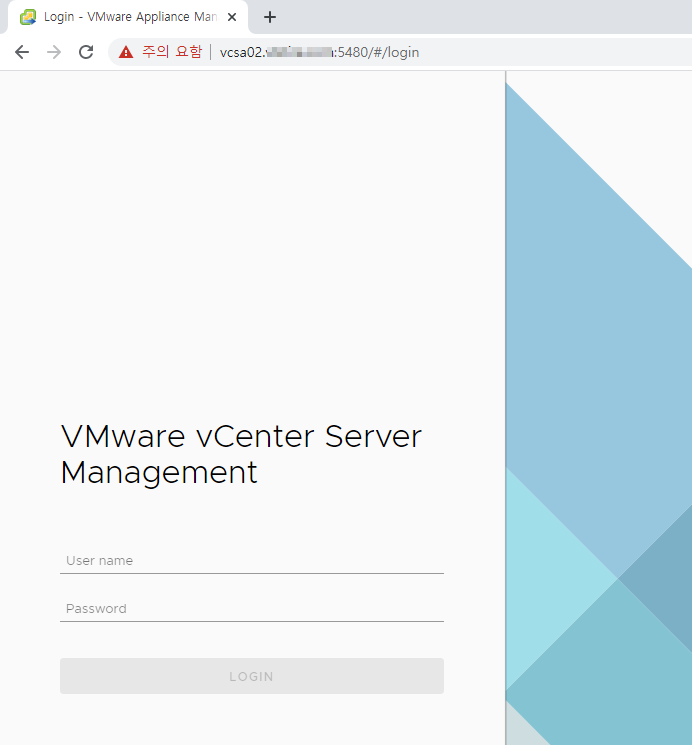This screenshot has height=745, width=692.
Task: Click the VMware vCenter Server Management heading
Action: (241, 454)
